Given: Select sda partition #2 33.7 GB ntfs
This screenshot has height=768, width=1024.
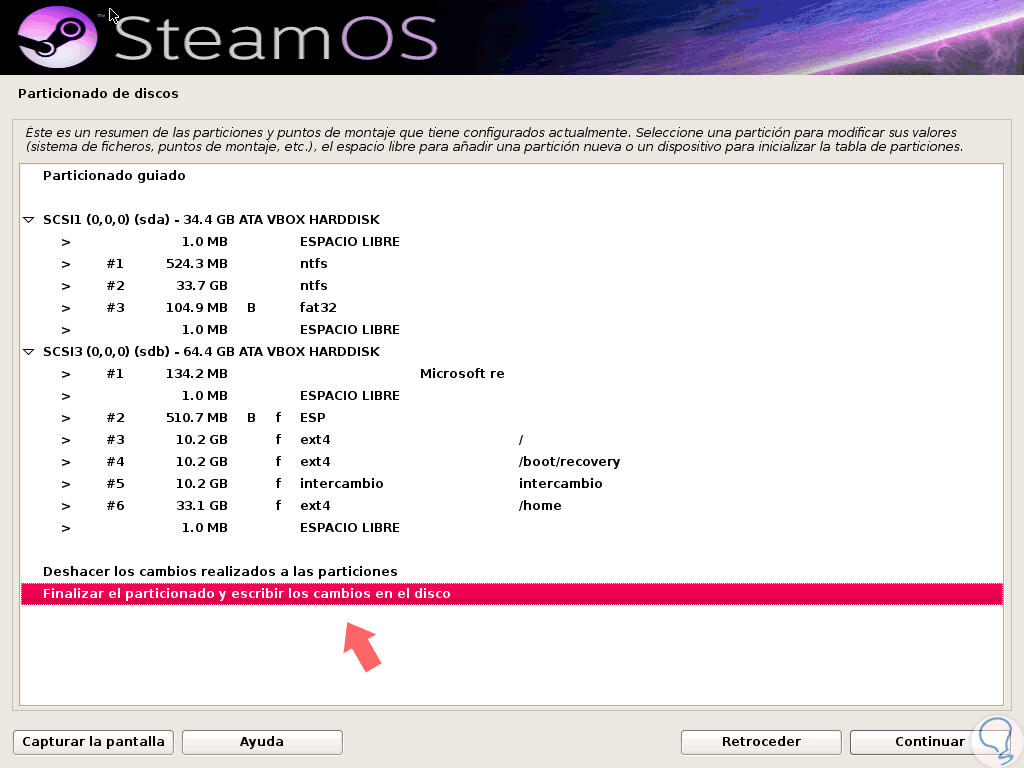Looking at the screenshot, I should pyautogui.click(x=512, y=286).
